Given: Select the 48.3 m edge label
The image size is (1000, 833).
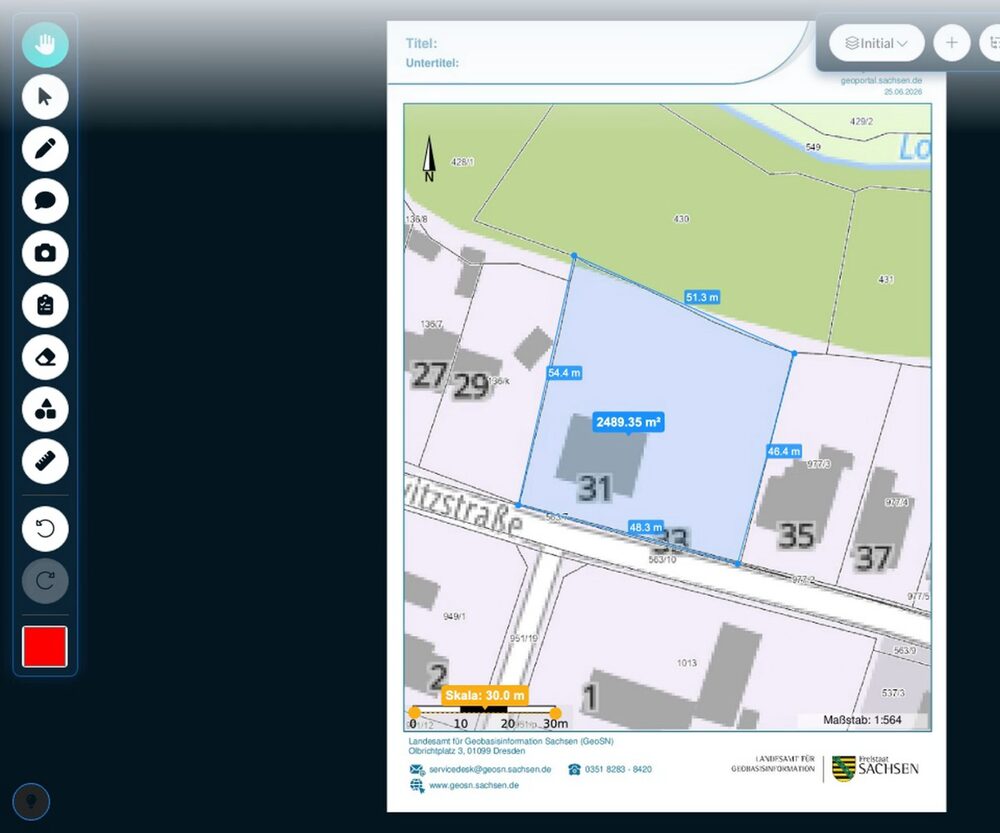Looking at the screenshot, I should 645,527.
